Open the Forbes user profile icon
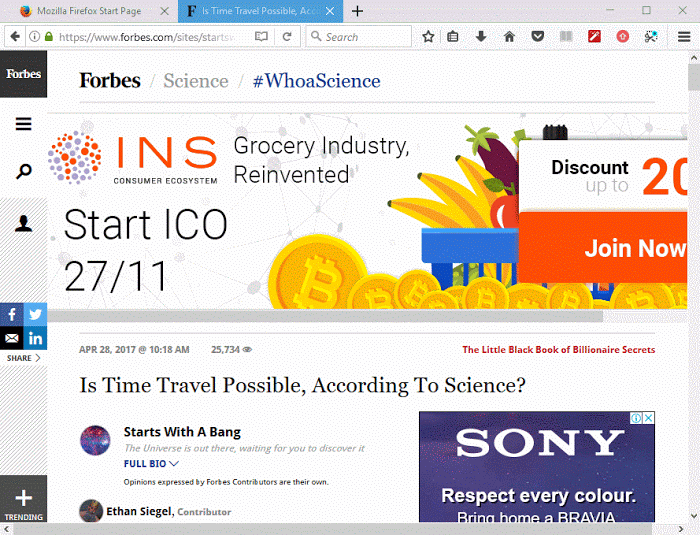Screen dimensions: 700x535 (23, 223)
